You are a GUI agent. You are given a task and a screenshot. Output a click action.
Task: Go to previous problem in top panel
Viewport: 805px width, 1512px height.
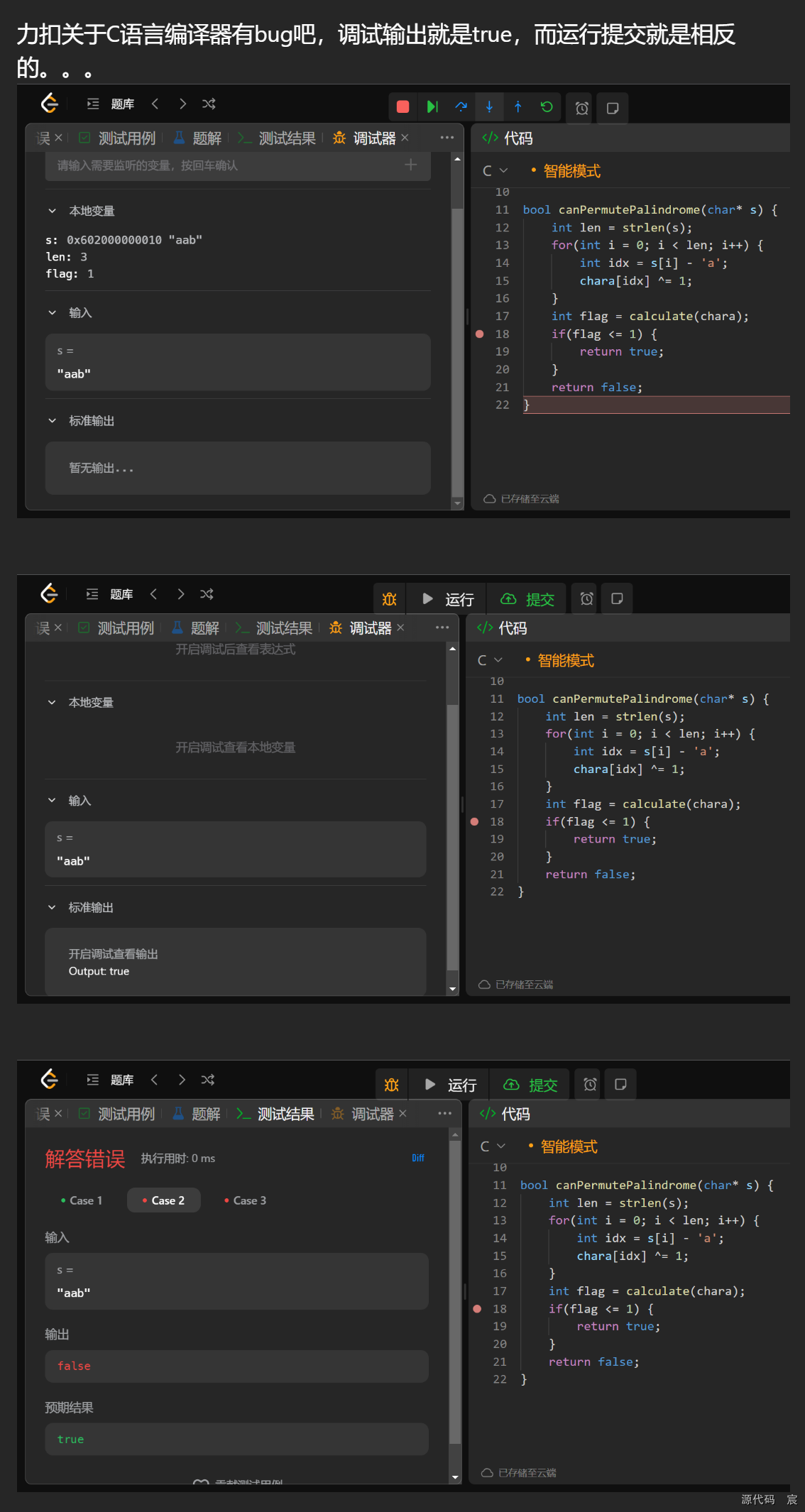click(x=155, y=104)
